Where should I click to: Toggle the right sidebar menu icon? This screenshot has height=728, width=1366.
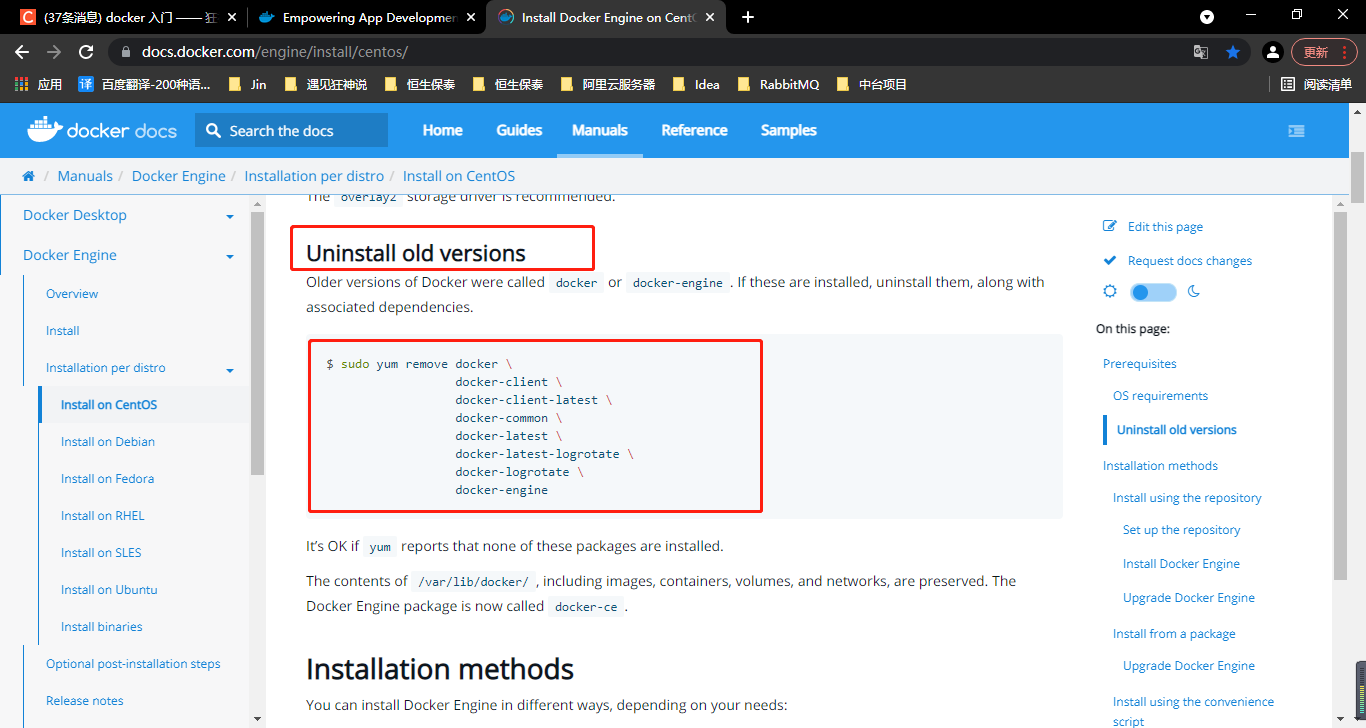pos(1296,131)
